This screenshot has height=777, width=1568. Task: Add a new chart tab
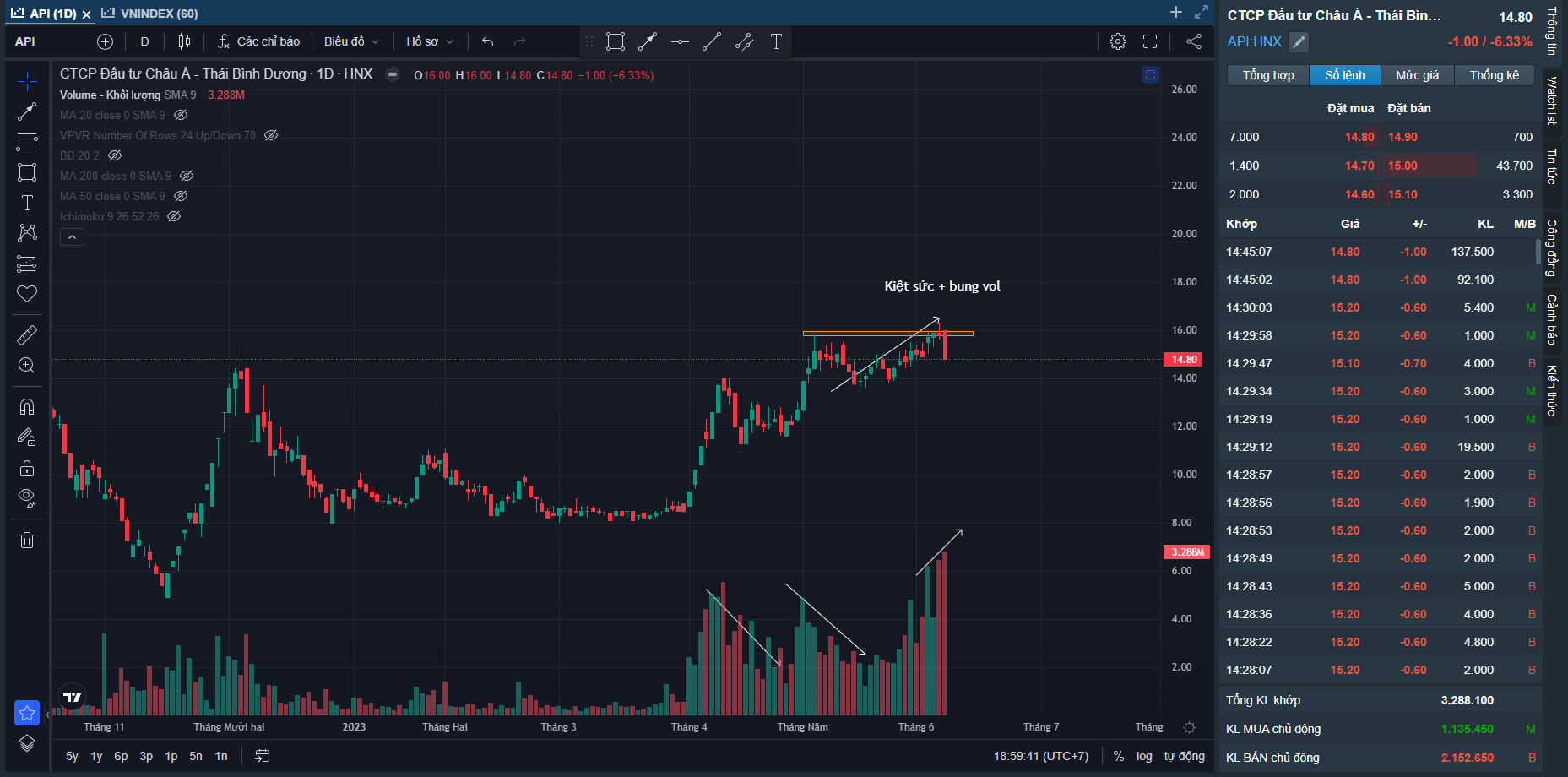point(1176,12)
